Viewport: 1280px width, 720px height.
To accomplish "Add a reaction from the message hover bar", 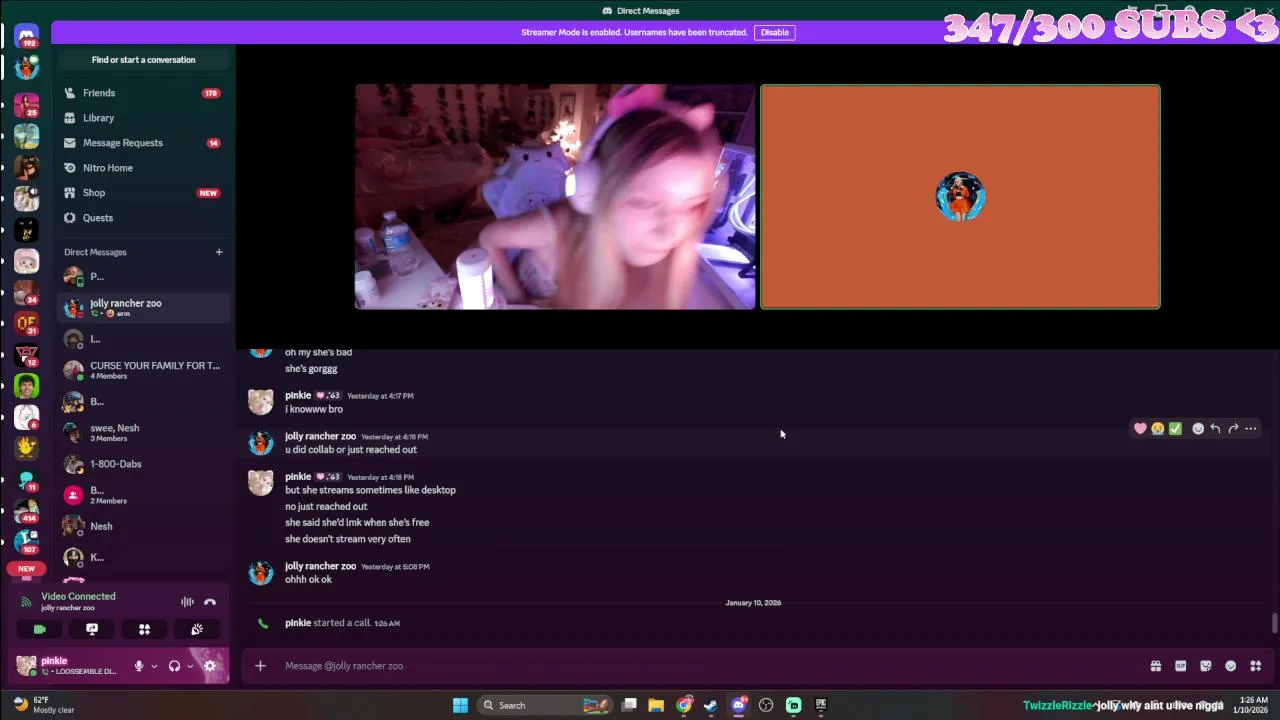I will coord(1198,429).
